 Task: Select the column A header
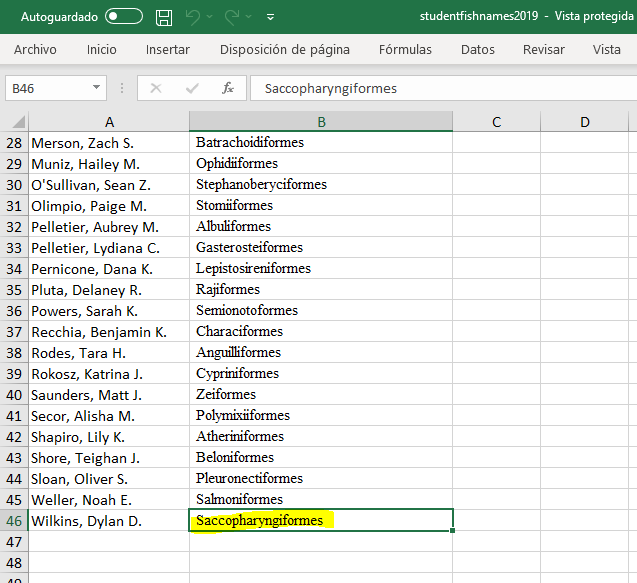108,122
